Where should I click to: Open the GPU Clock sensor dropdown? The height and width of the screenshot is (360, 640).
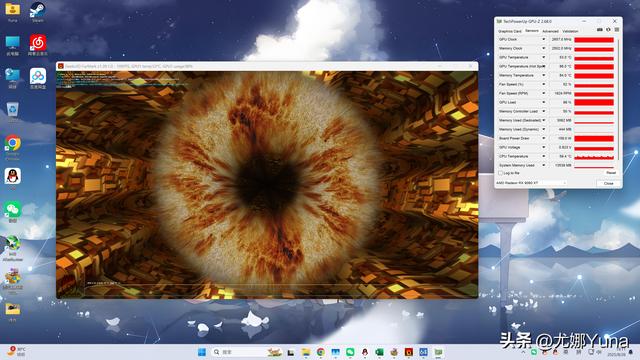click(543, 40)
